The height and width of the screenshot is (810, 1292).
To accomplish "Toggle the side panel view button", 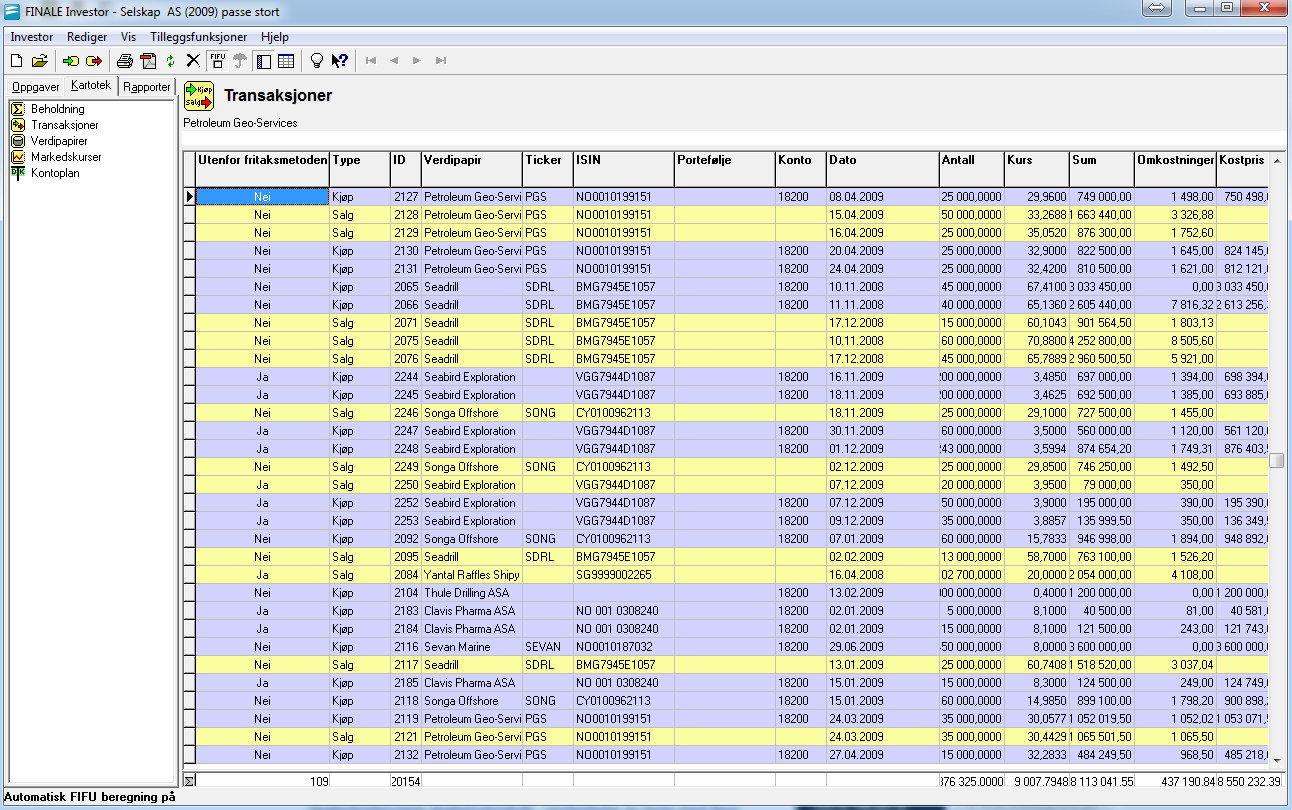I will point(263,61).
